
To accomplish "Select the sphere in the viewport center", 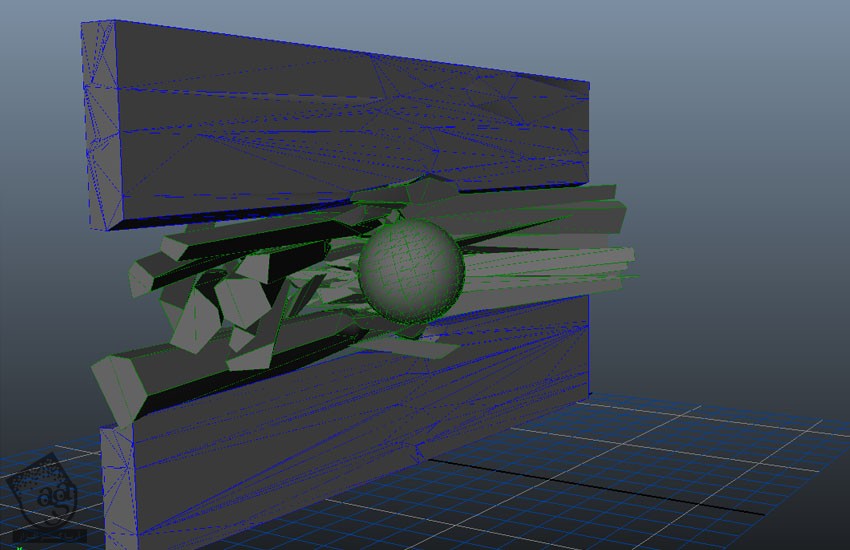I will click(411, 267).
